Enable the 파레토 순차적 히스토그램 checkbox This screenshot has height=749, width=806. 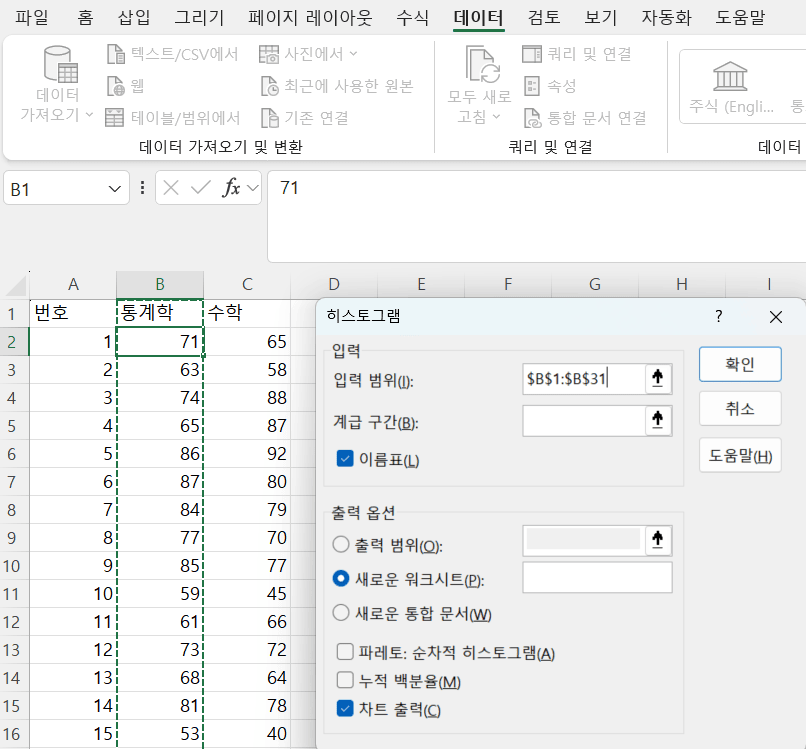(x=346, y=653)
